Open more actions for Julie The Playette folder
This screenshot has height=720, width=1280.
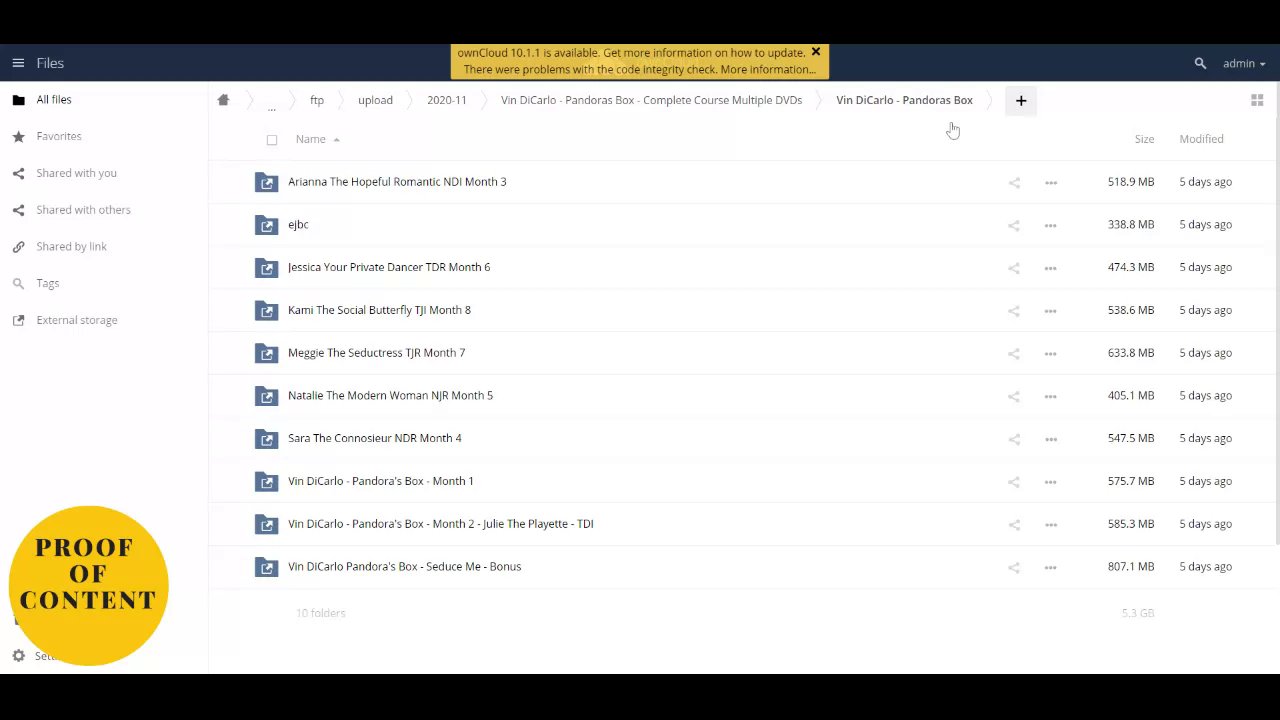pyautogui.click(x=1051, y=524)
